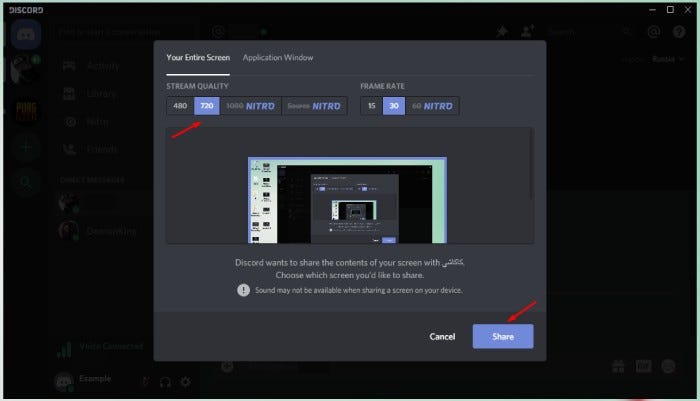Open Nitro in the sidebar
Viewport: 700px width, 401px height.
pos(87,121)
